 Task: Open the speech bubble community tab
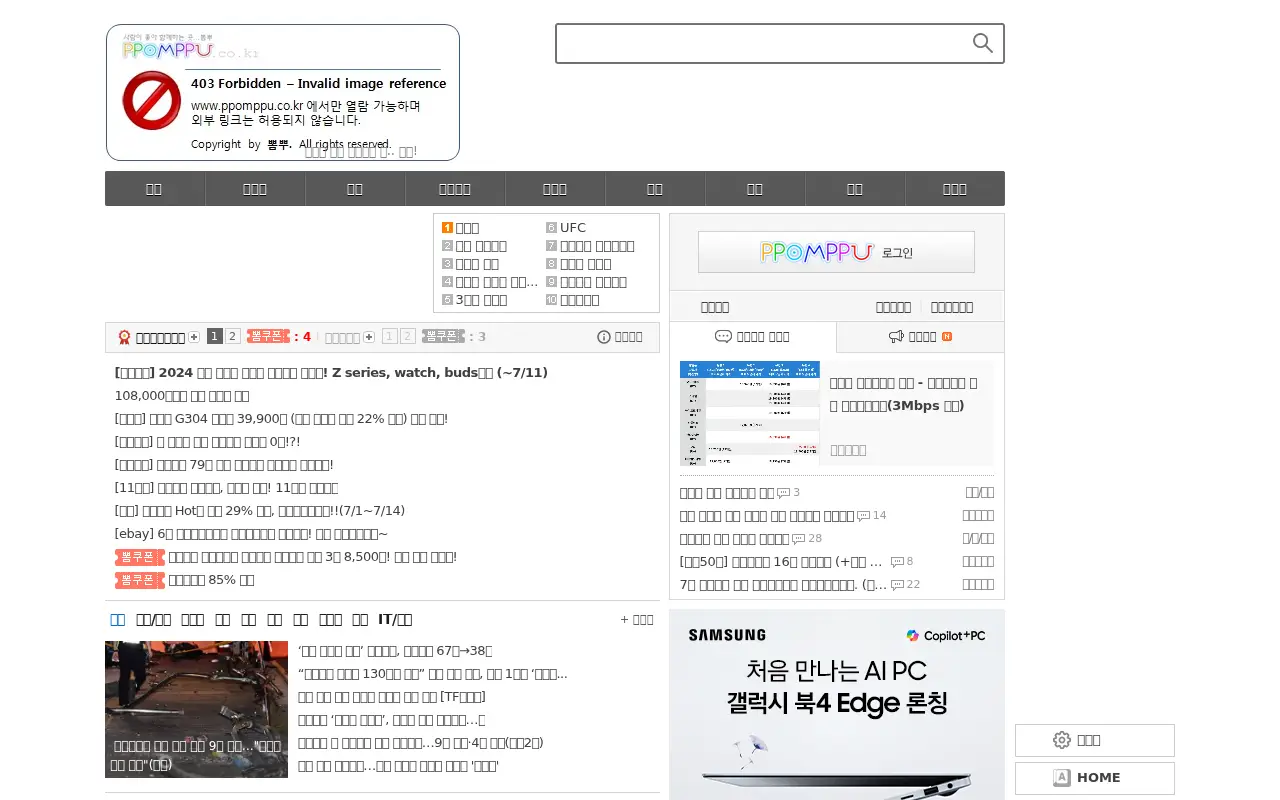[753, 337]
